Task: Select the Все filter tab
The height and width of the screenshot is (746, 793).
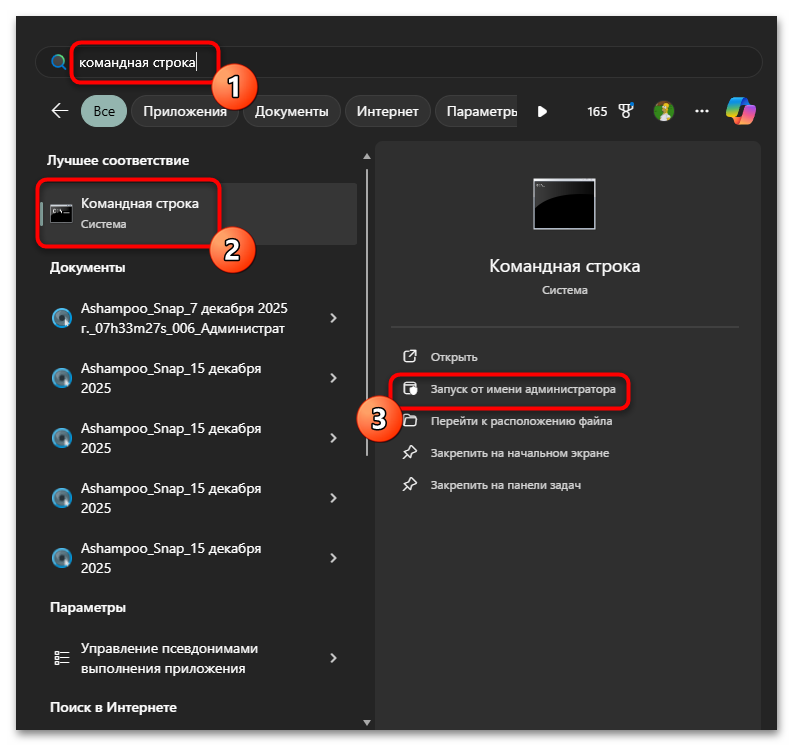Action: pos(104,111)
